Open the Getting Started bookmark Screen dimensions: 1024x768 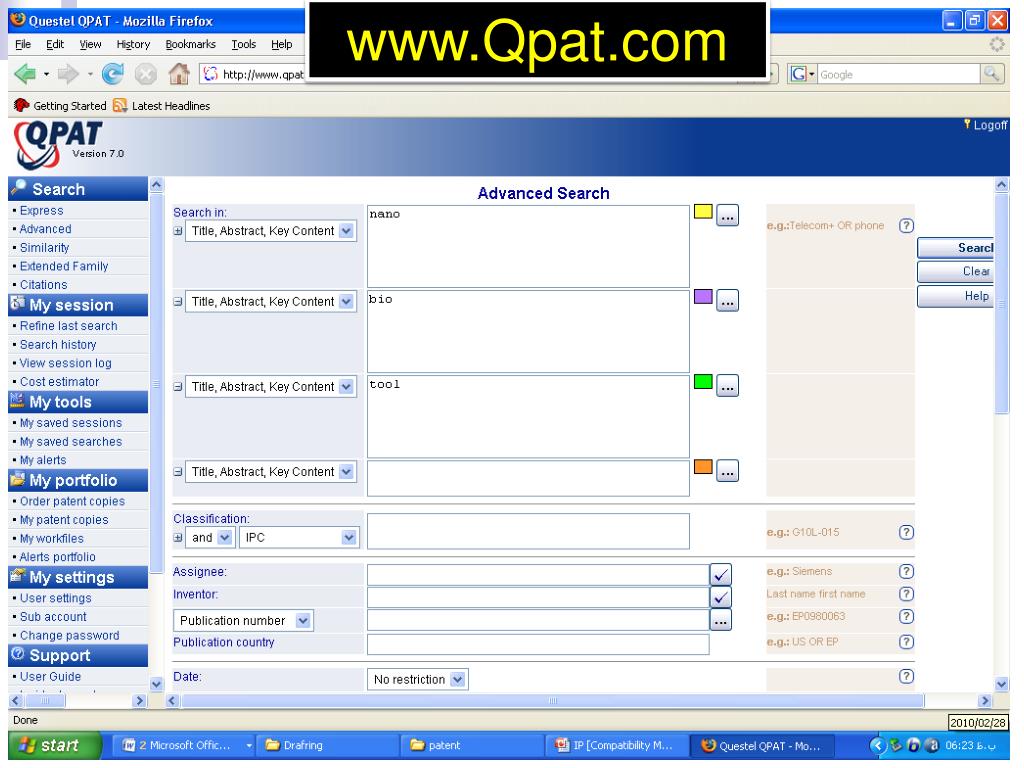[60, 106]
